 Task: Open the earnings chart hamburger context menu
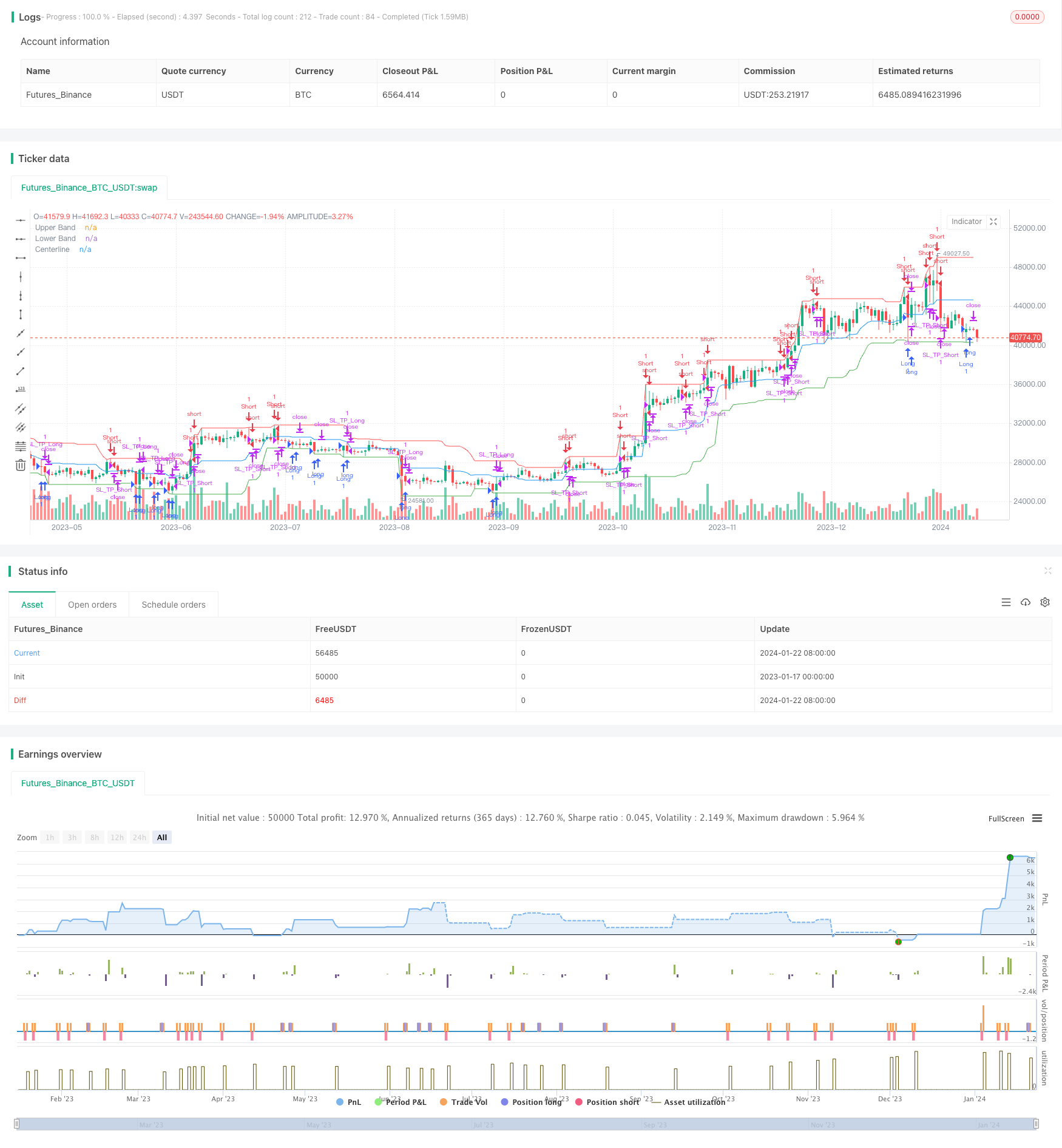coord(1037,818)
